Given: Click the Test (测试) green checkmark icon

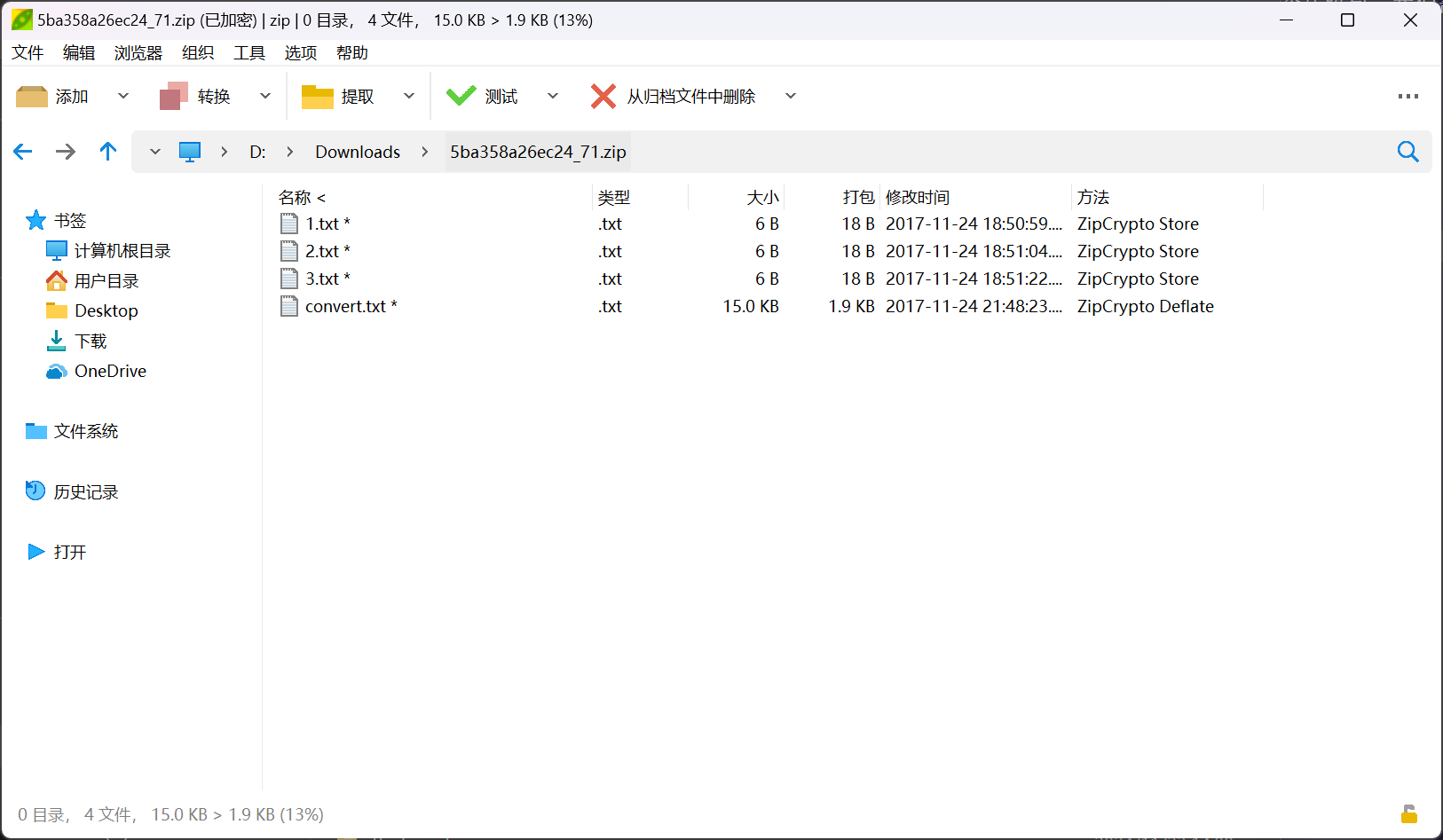Looking at the screenshot, I should click(x=461, y=96).
